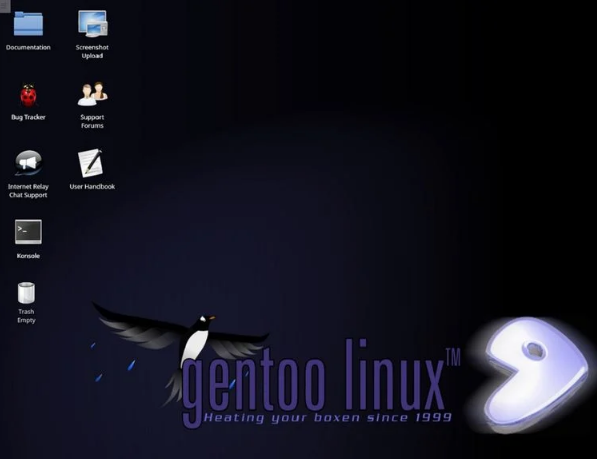This screenshot has width=597, height=459.
Task: Click the "Screenshot Upload" text label
Action: 92,51
